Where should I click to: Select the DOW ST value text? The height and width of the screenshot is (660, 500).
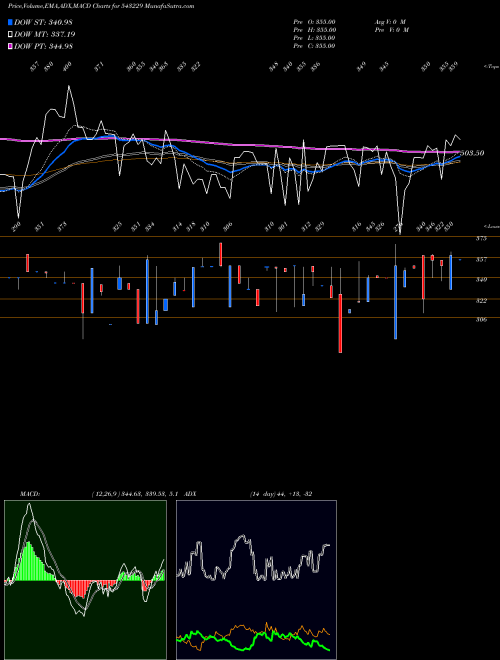[61, 22]
